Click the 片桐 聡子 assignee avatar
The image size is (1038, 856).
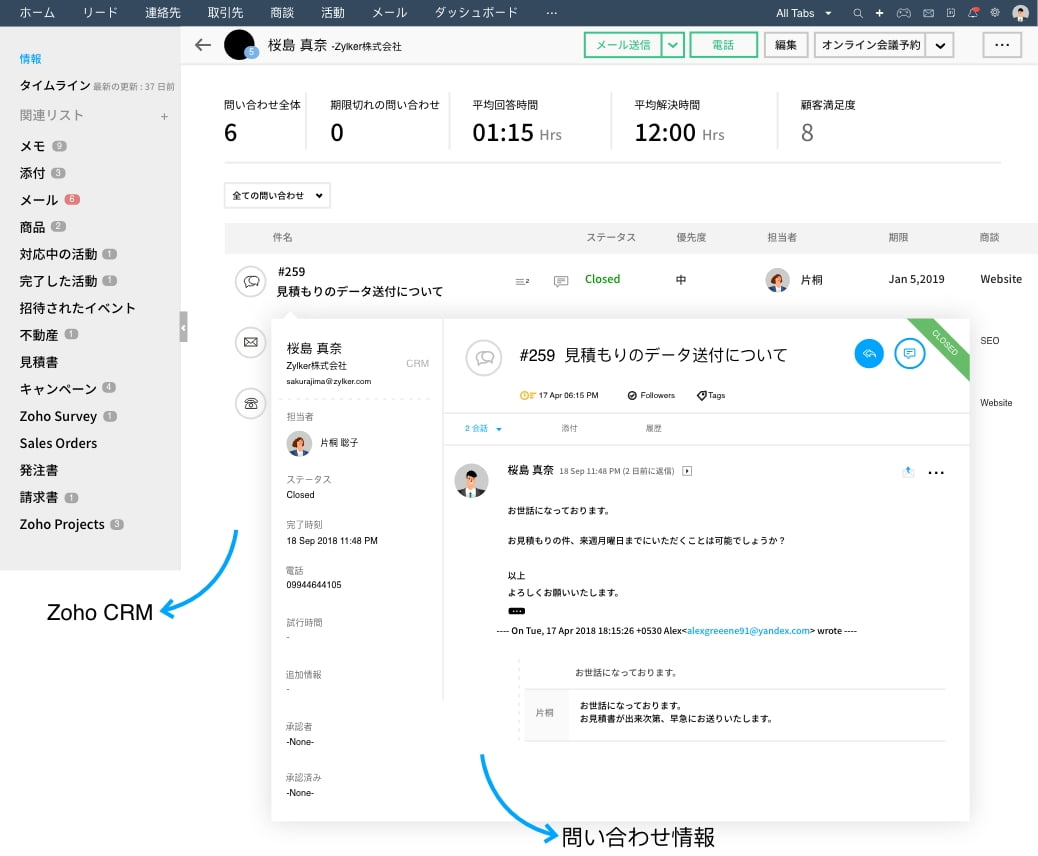coord(299,443)
